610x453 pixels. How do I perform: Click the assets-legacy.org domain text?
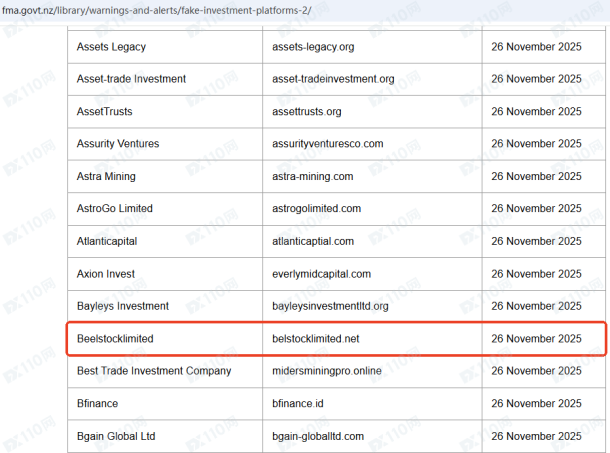click(x=313, y=46)
